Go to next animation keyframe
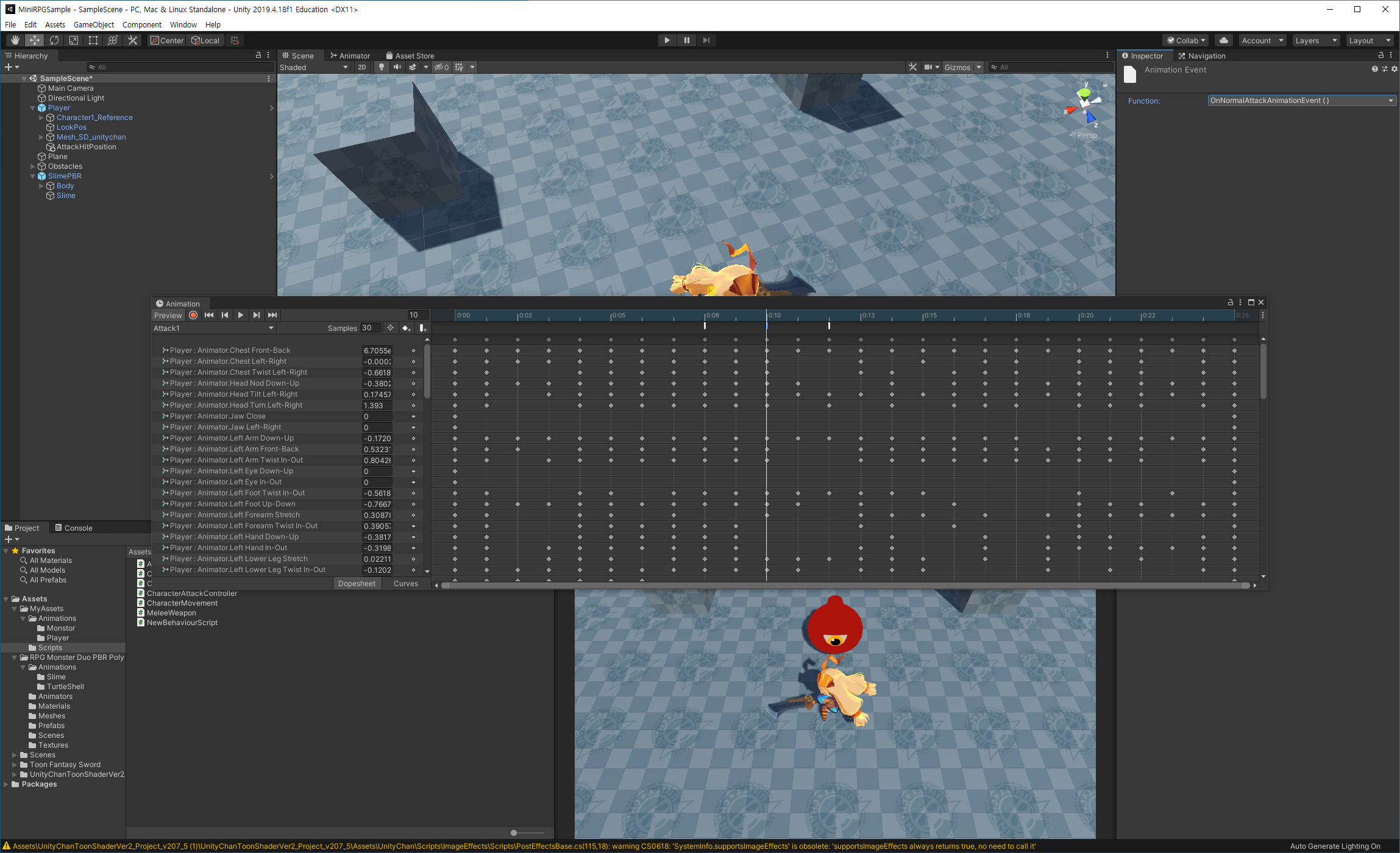The width and height of the screenshot is (1400, 853). [x=257, y=315]
